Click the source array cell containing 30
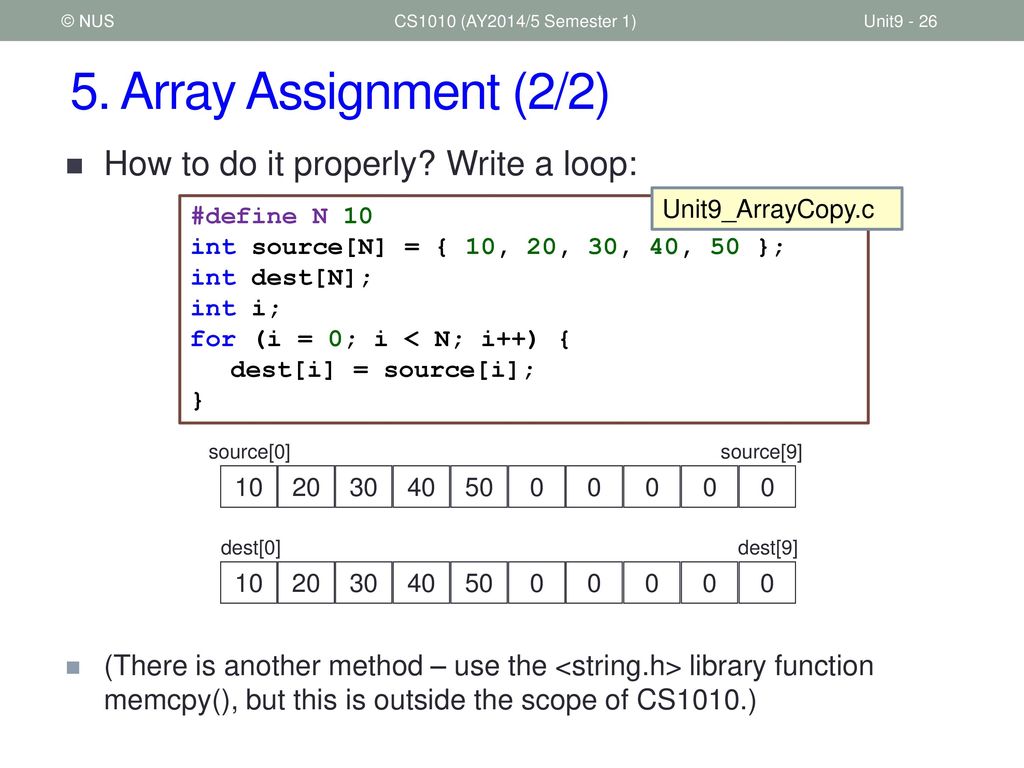The height and width of the screenshot is (768, 1024). point(363,487)
